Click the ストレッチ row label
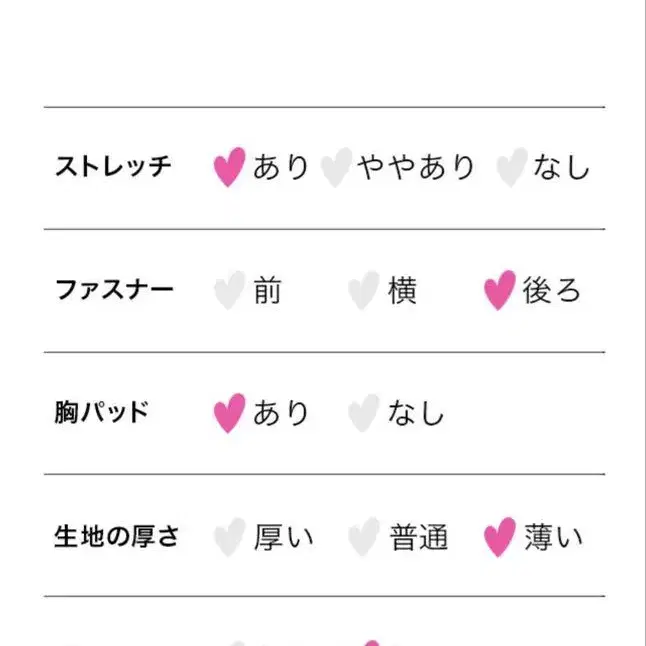Viewport: 646px width, 646px height. pos(114,167)
